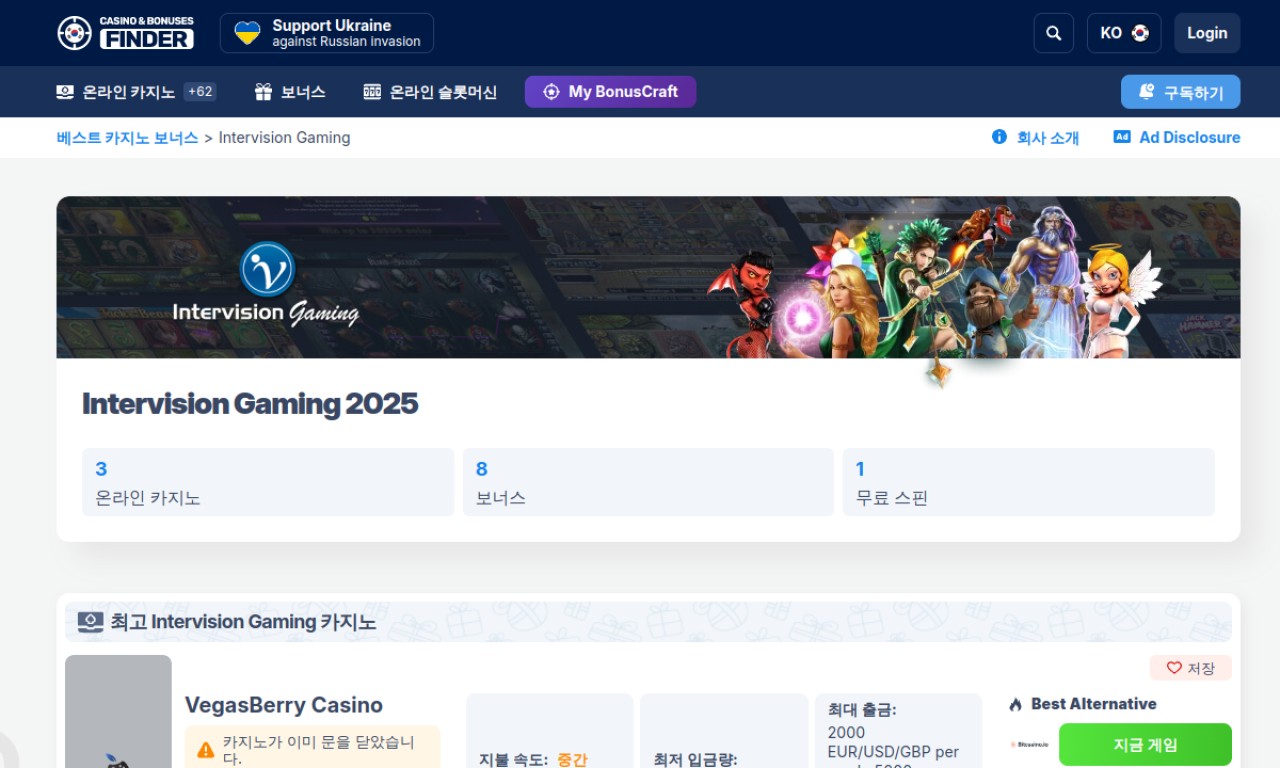
Task: Select the gift icon beside 보너스
Action: tap(263, 92)
